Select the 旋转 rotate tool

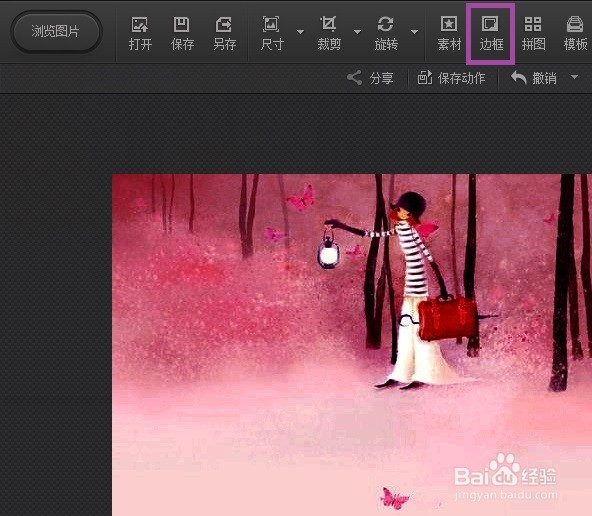click(386, 34)
